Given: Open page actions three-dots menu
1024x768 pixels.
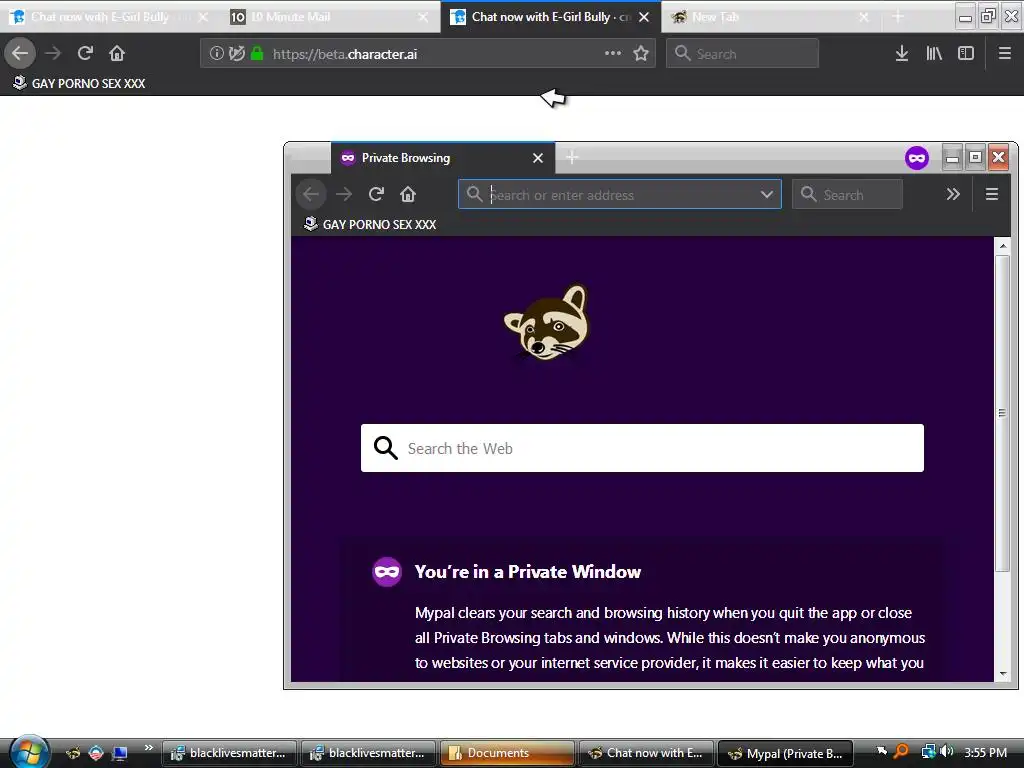Looking at the screenshot, I should coord(613,54).
